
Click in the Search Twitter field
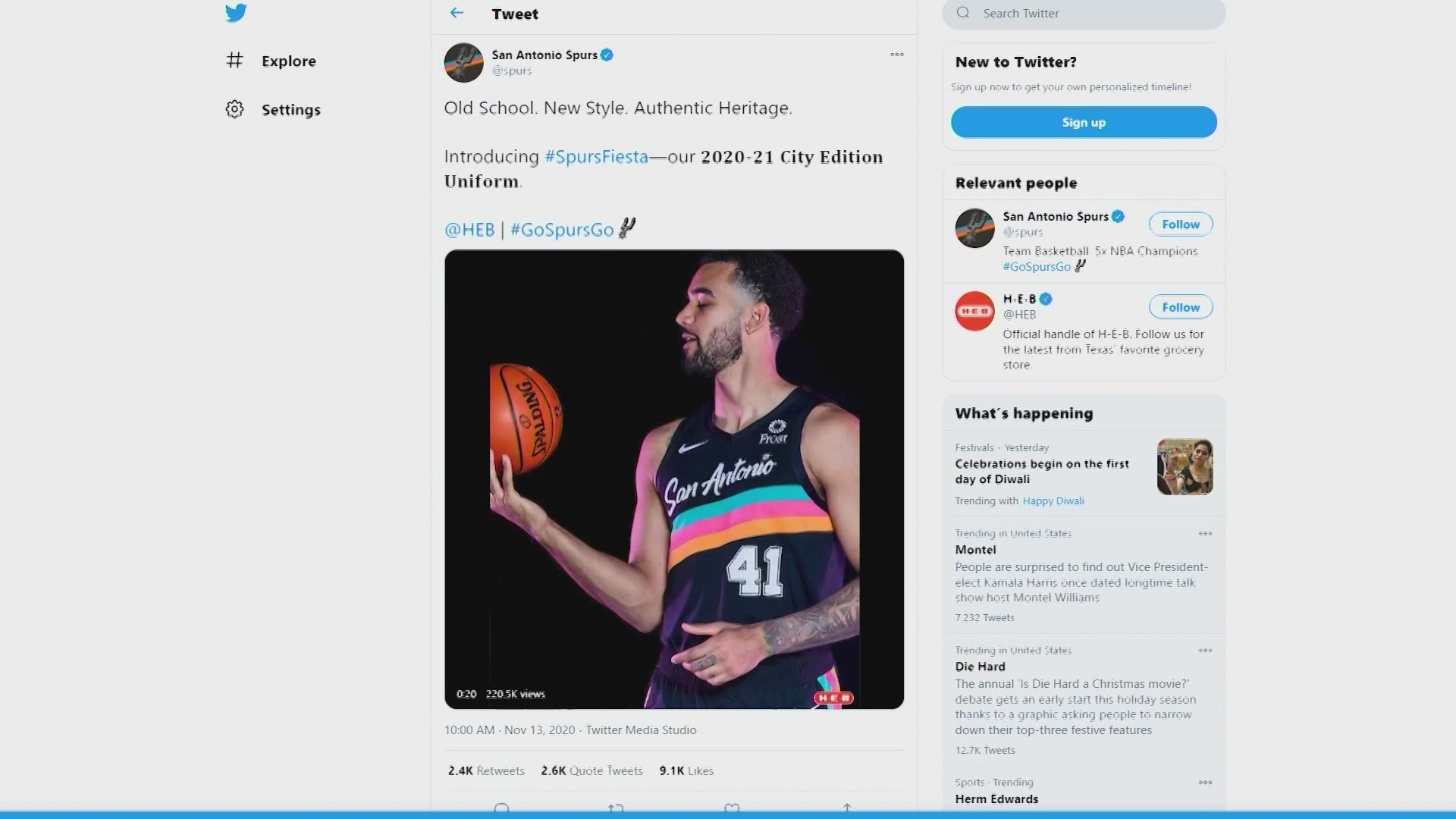pos(1092,14)
